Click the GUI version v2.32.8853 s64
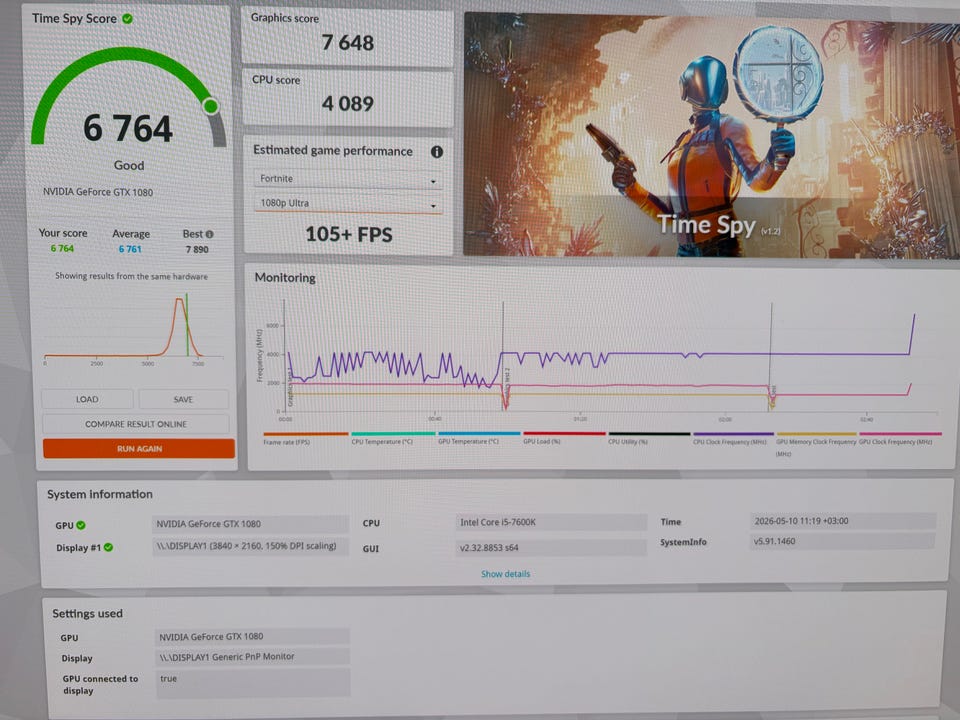960x720 pixels. tap(551, 547)
